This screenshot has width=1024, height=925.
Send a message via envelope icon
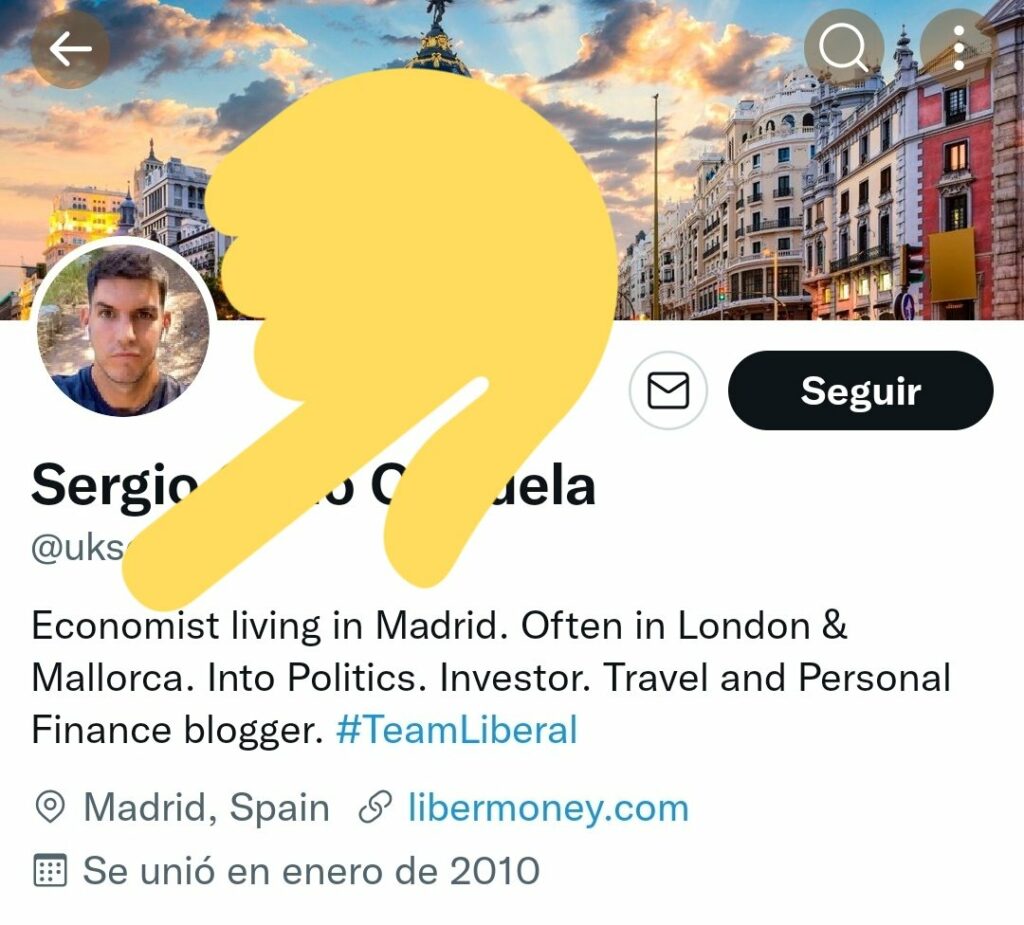click(667, 390)
